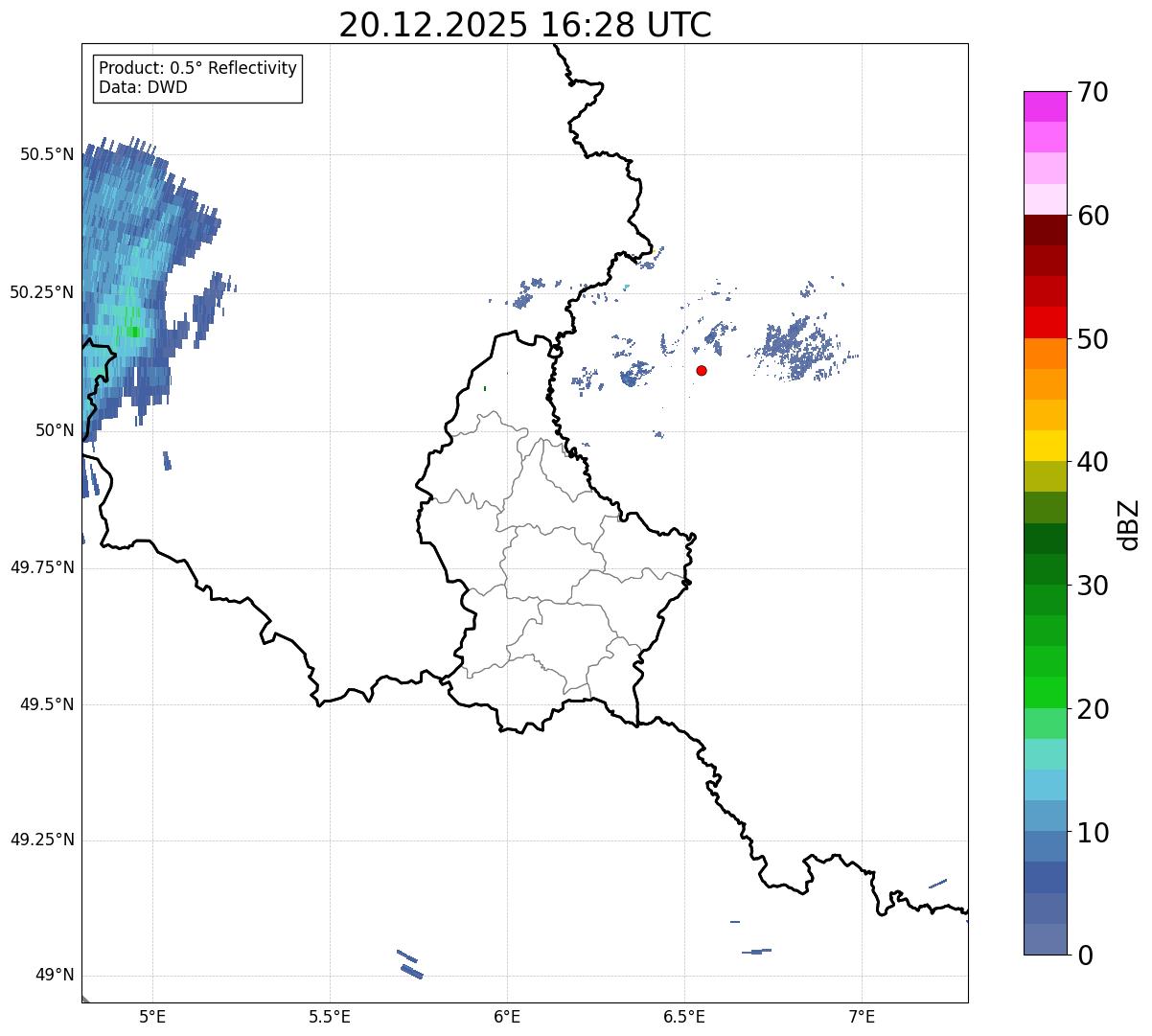Click the magenta 70 dBZ colorbar segment
The height and width of the screenshot is (1036, 1152).
[1045, 106]
